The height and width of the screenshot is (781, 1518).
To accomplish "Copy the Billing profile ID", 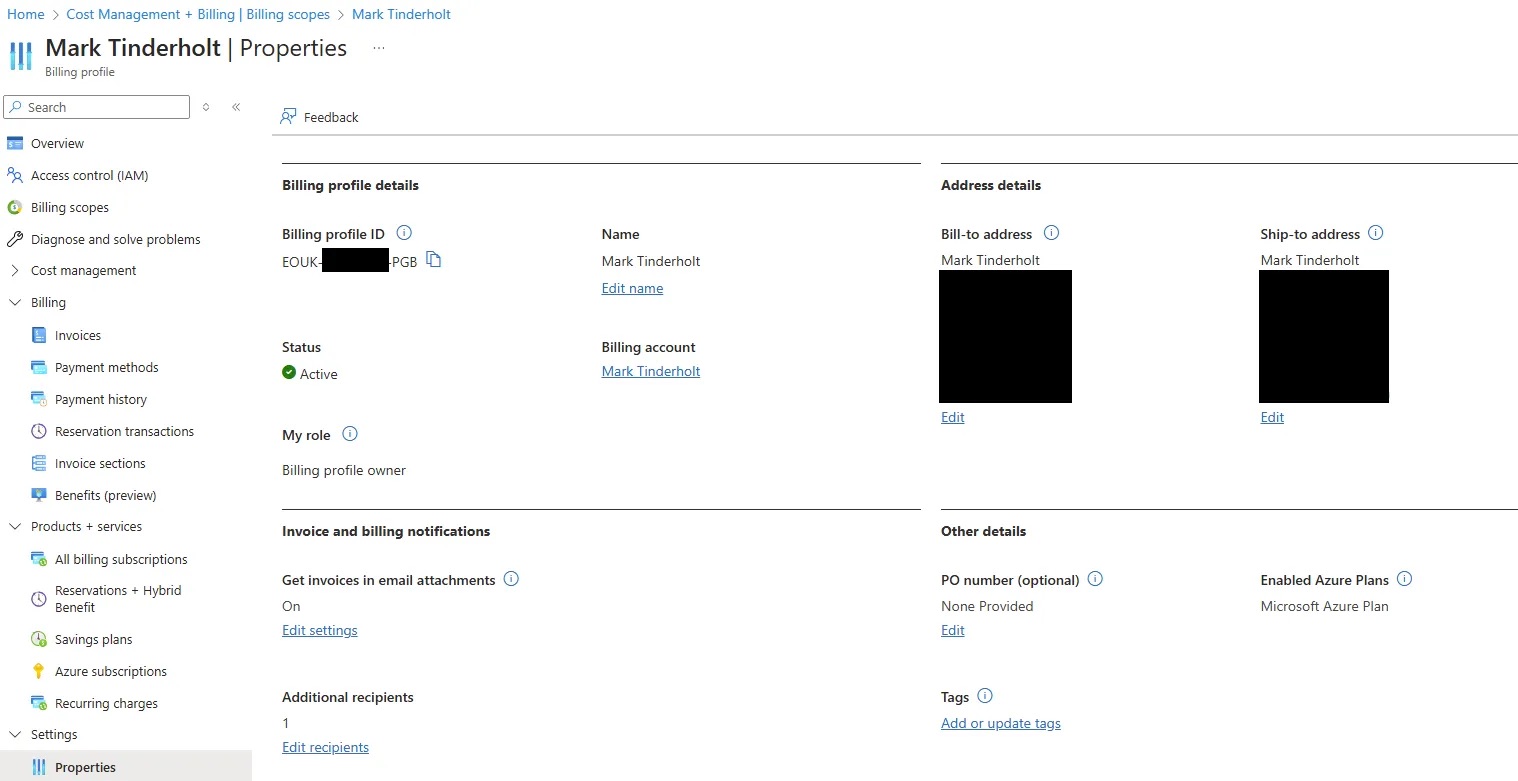I will (x=433, y=260).
